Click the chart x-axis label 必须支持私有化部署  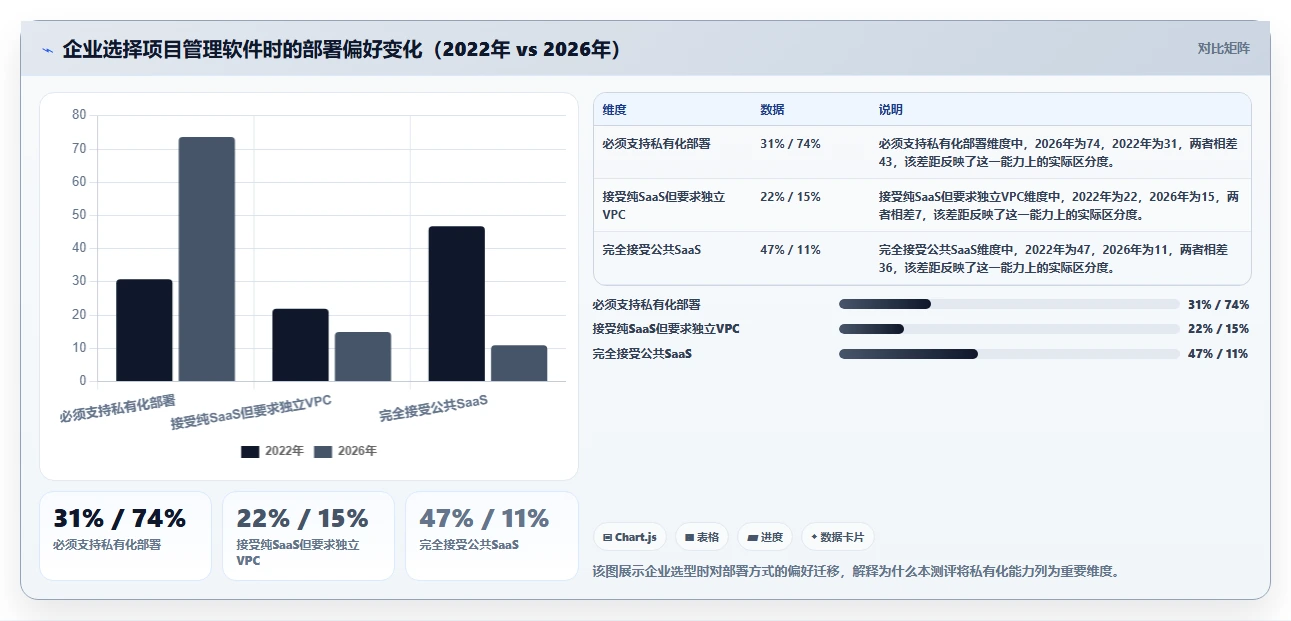[117, 408]
